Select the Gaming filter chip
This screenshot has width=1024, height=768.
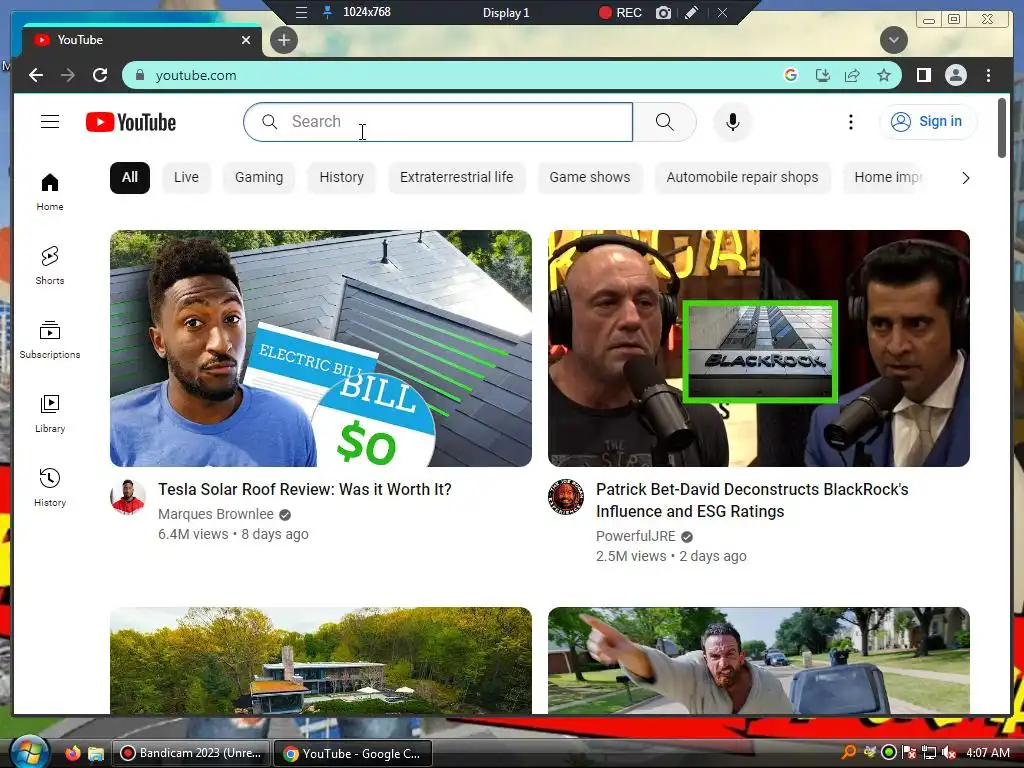coord(259,178)
